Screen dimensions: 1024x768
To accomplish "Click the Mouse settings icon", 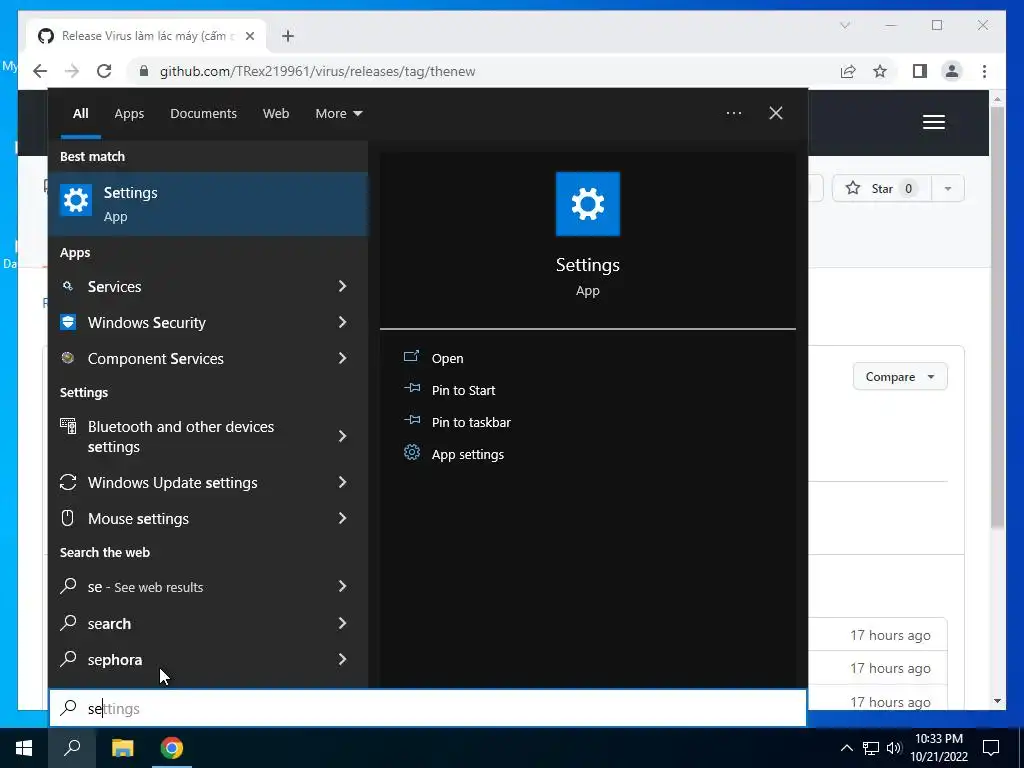I will 67,518.
